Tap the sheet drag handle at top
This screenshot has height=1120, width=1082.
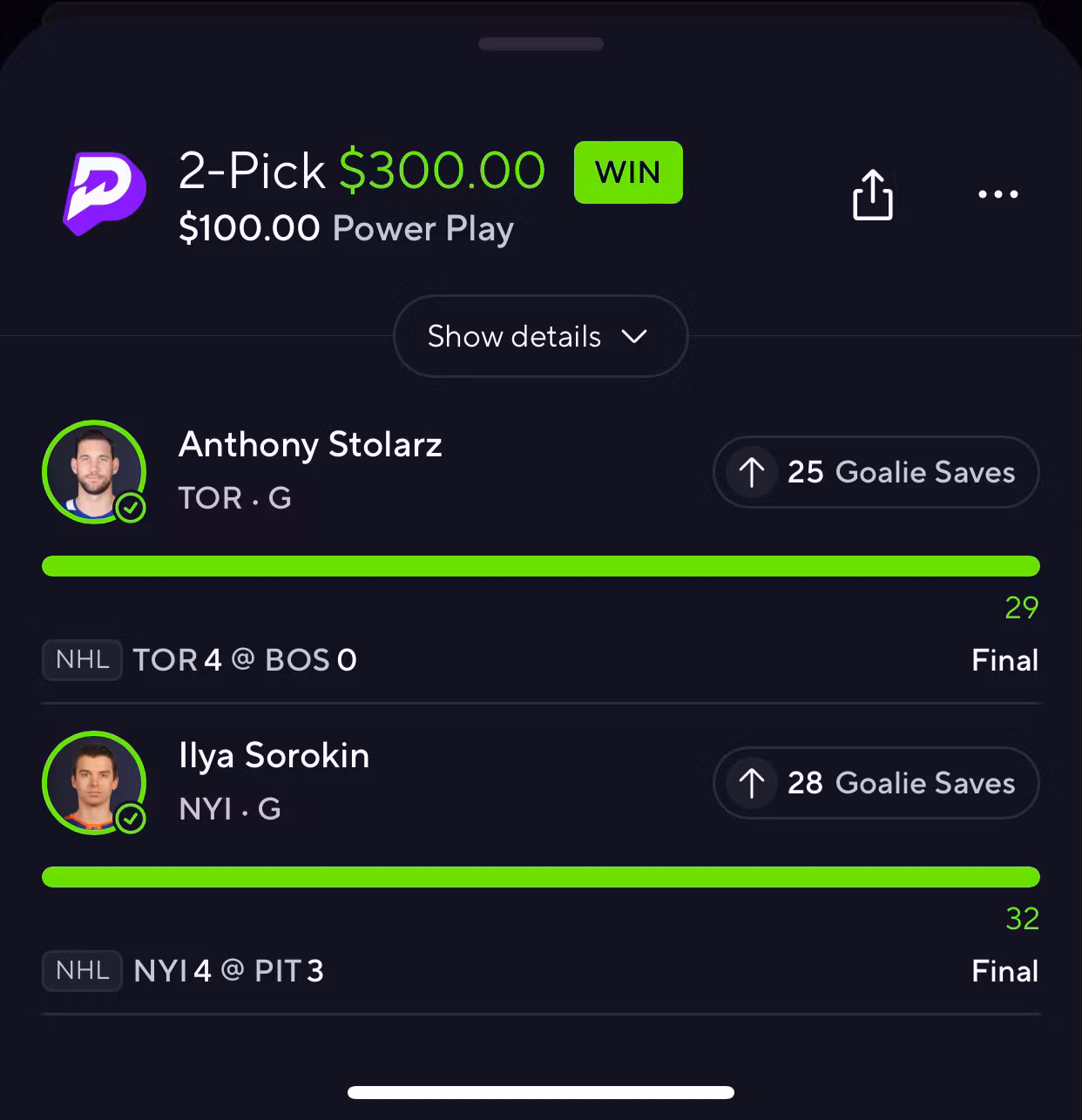pos(540,44)
